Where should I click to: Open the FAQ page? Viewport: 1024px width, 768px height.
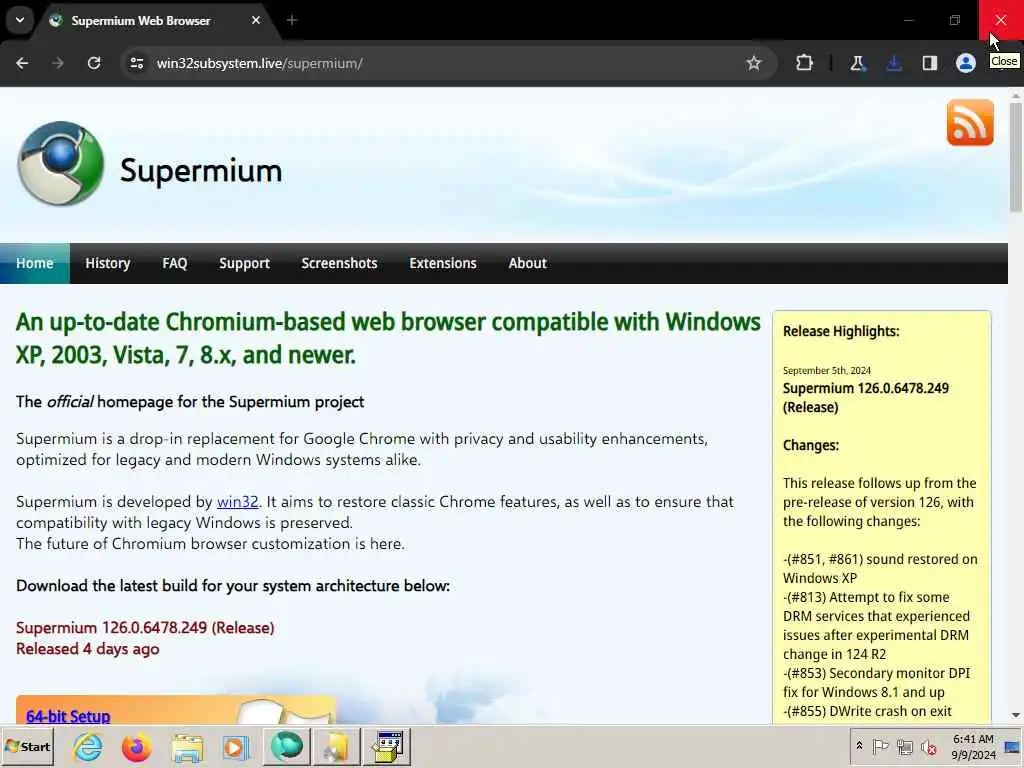[174, 263]
